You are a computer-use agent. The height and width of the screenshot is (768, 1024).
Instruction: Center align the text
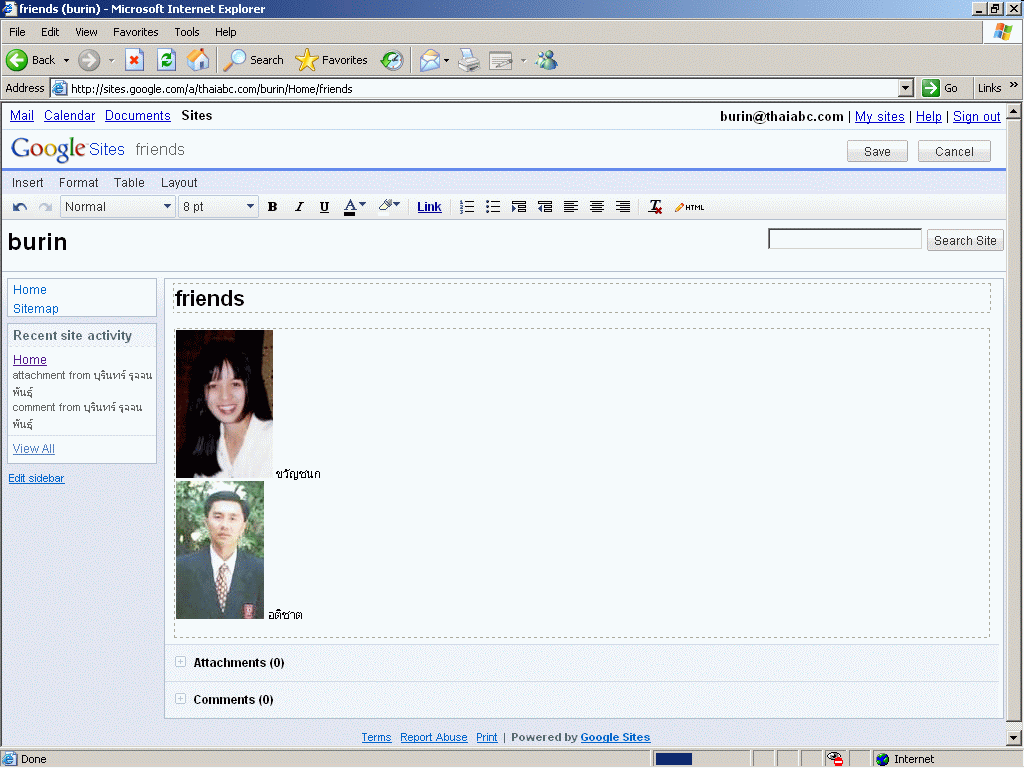(x=597, y=207)
